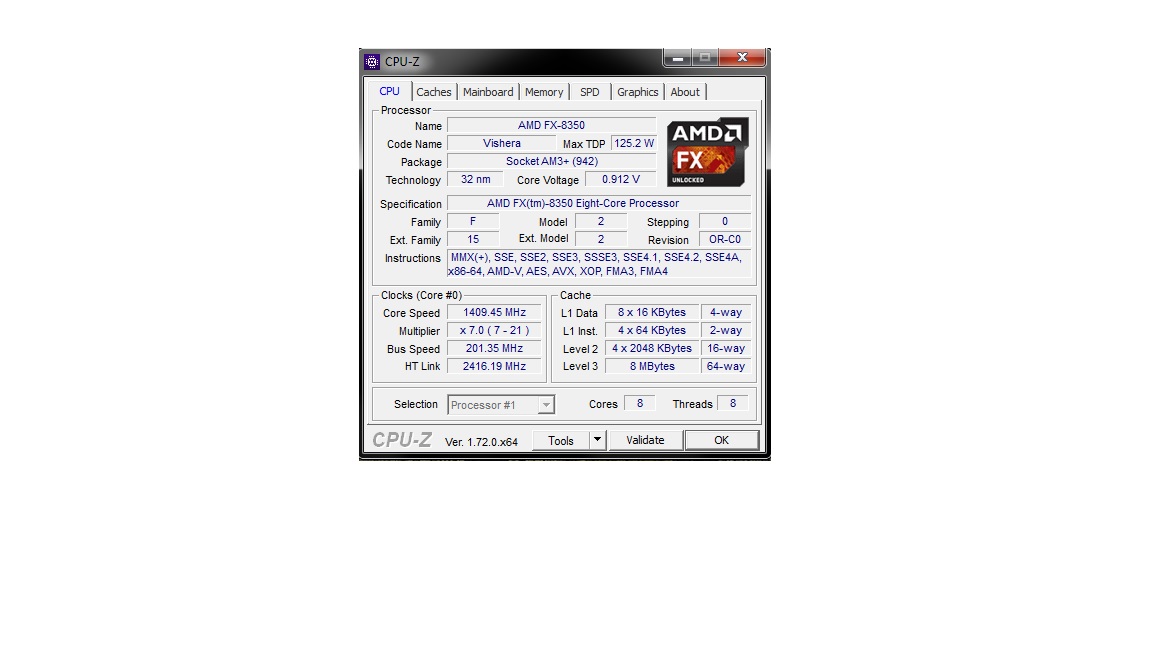Image resolution: width=1152 pixels, height=648 pixels.
Task: Switch to the Caches tab
Action: click(433, 92)
